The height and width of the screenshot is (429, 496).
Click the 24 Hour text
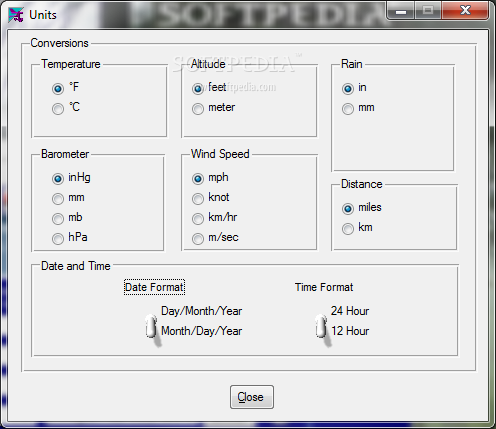[x=350, y=311]
